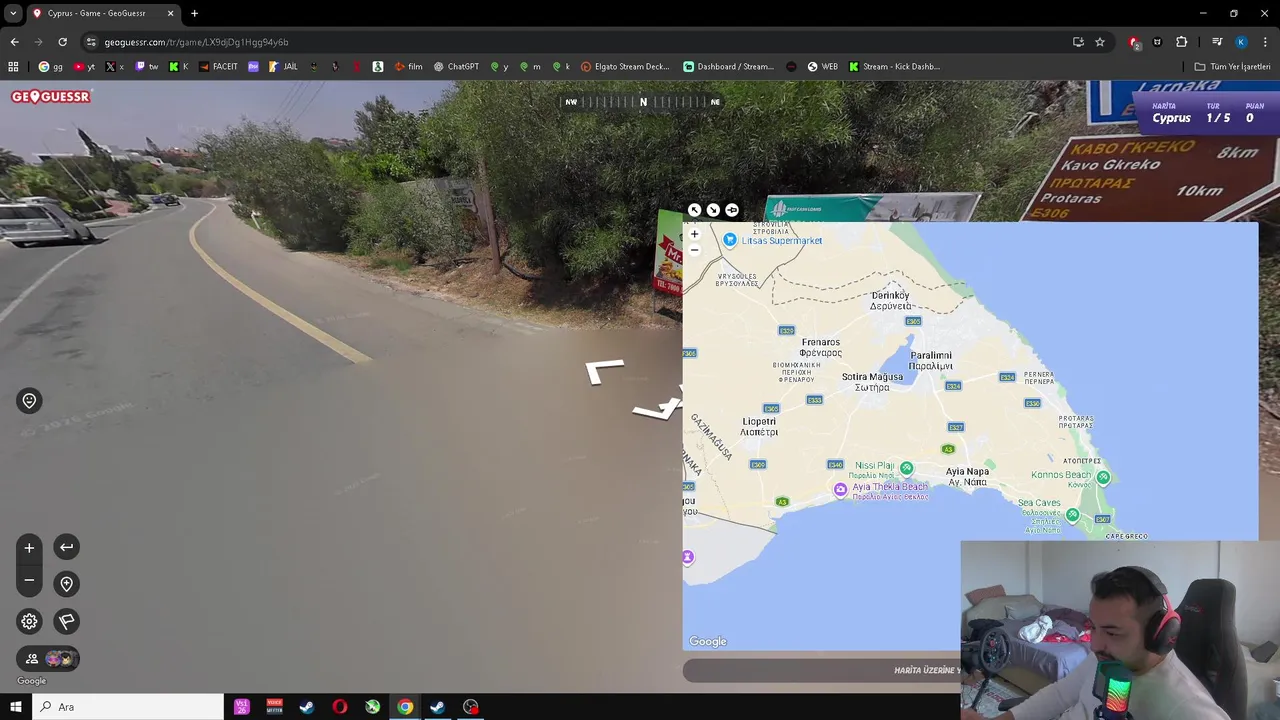Viewport: 1280px width, 720px height.
Task: Click the street view forward navigation arrow
Action: (x=605, y=371)
